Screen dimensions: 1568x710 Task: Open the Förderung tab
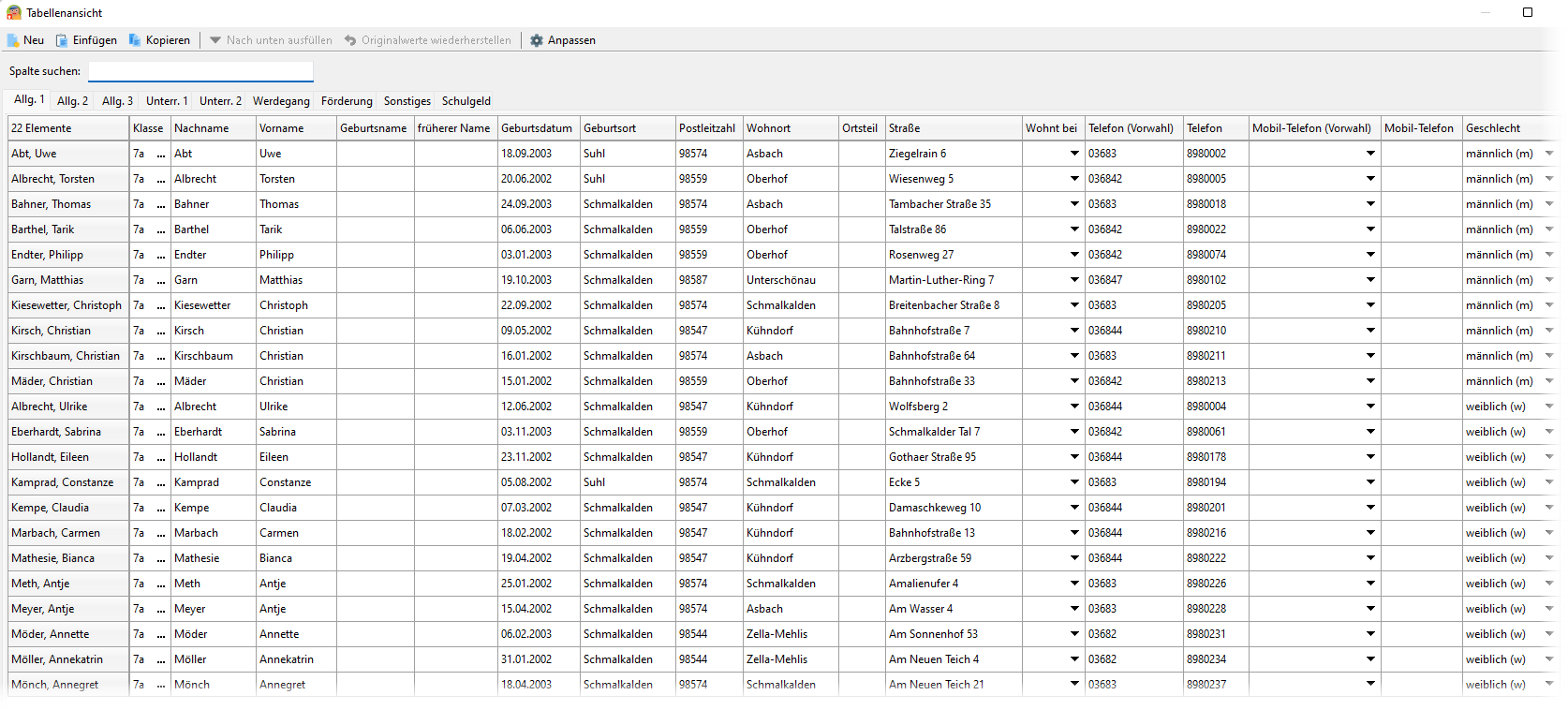pos(347,101)
